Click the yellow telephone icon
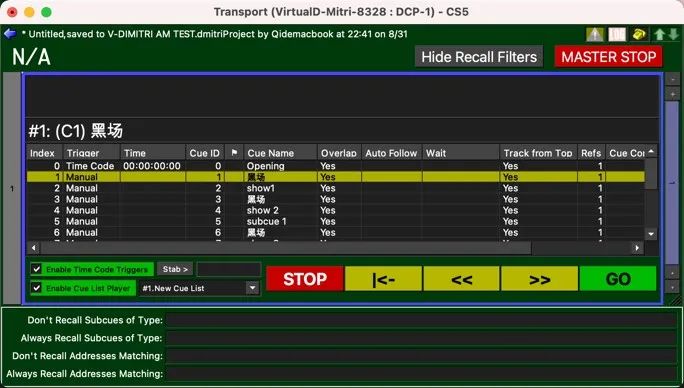The image size is (684, 388). tap(639, 34)
